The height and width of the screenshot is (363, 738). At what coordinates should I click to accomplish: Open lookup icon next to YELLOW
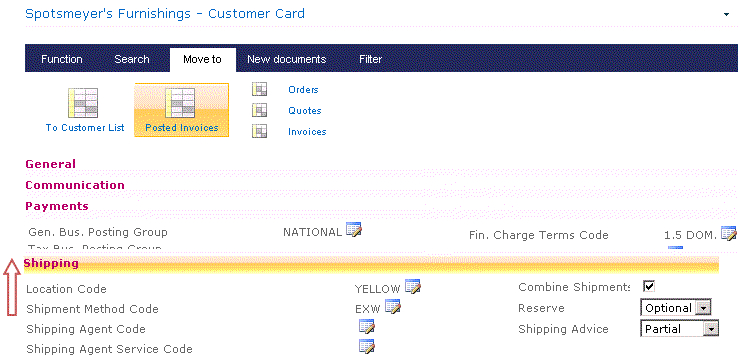[413, 286]
